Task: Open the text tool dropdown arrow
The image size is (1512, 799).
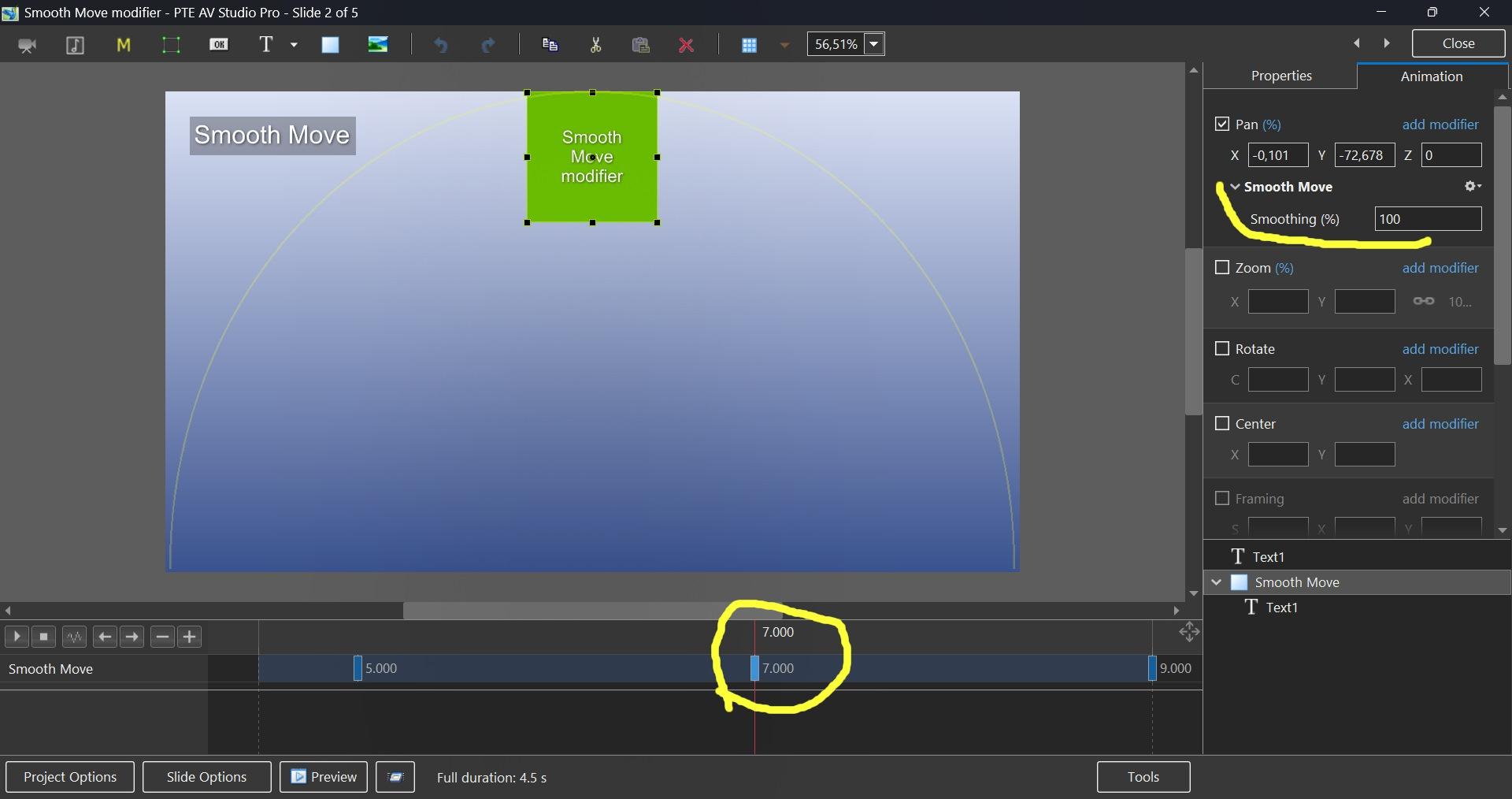Action: 294,45
